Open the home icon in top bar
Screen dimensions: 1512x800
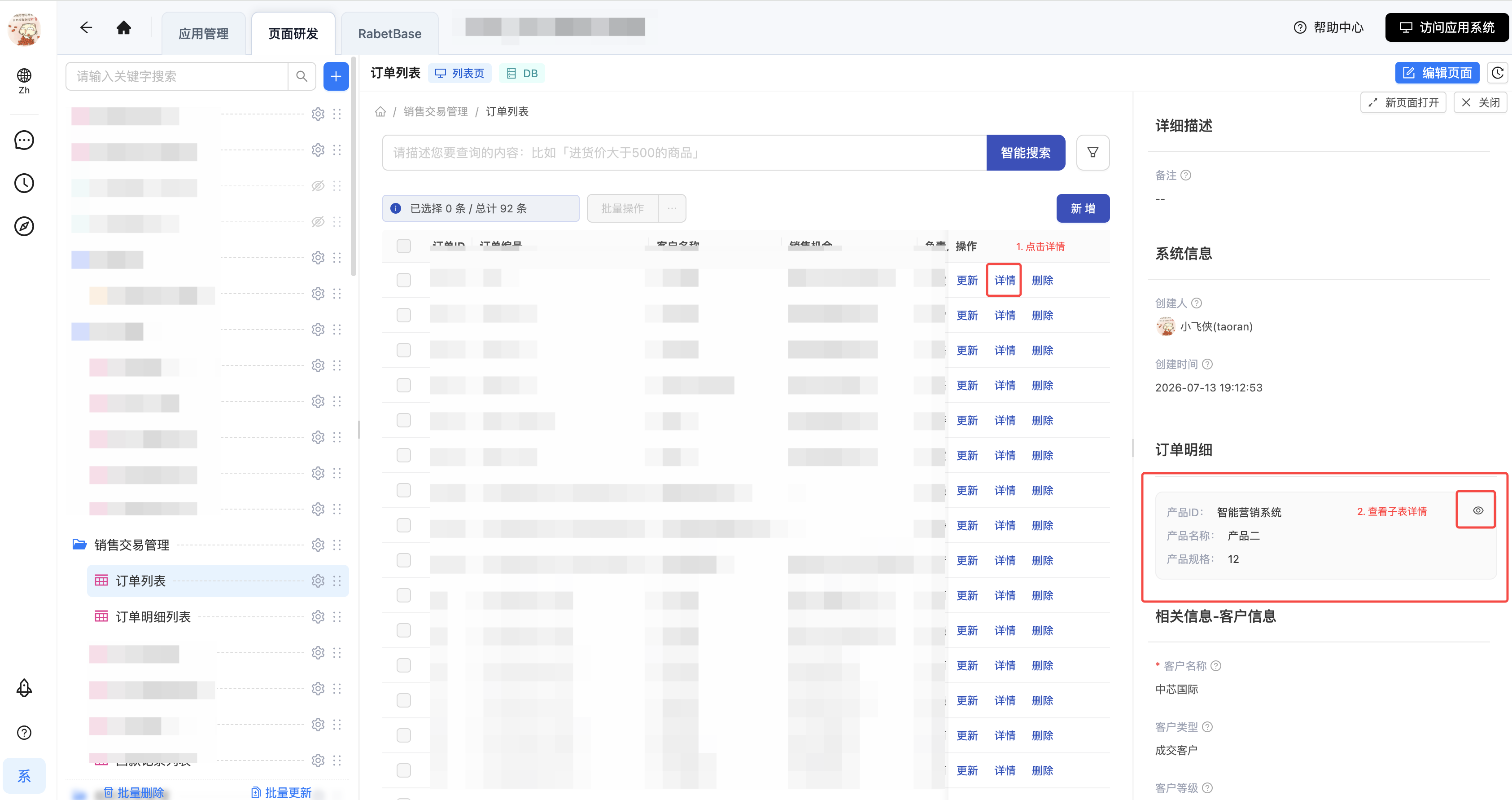(123, 27)
